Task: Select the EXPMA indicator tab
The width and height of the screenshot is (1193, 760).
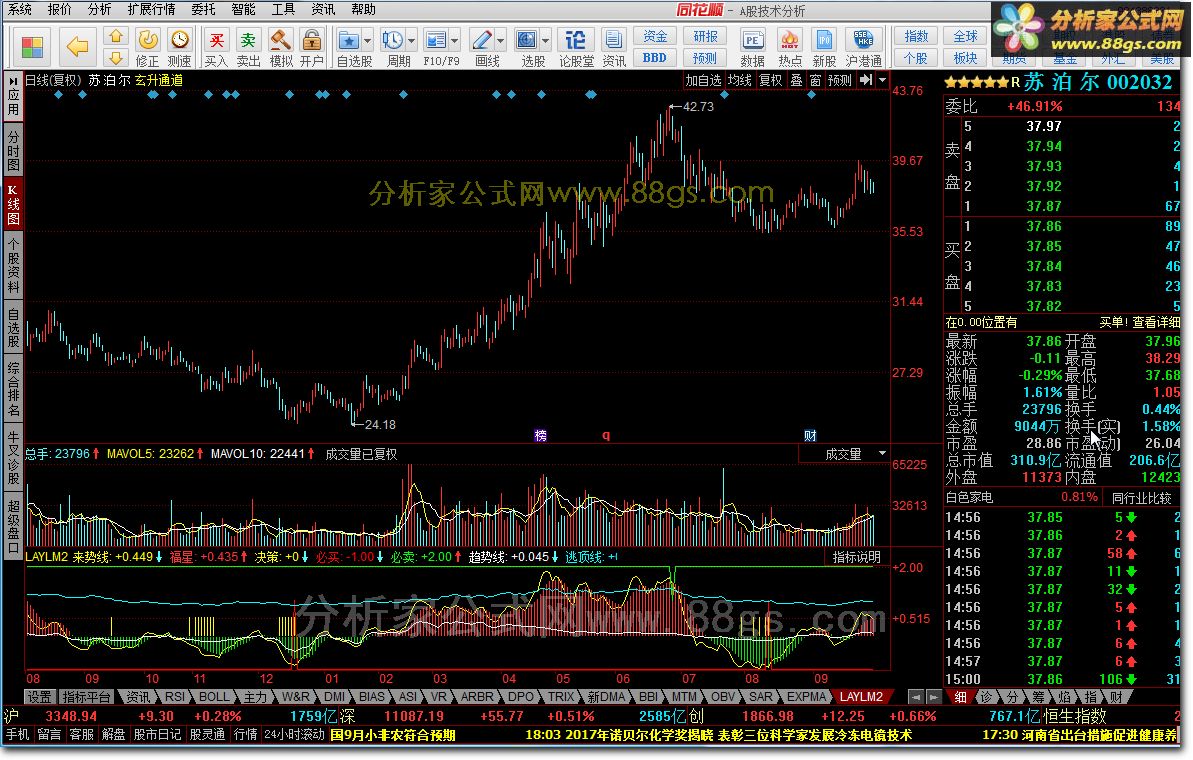Action: tap(806, 696)
